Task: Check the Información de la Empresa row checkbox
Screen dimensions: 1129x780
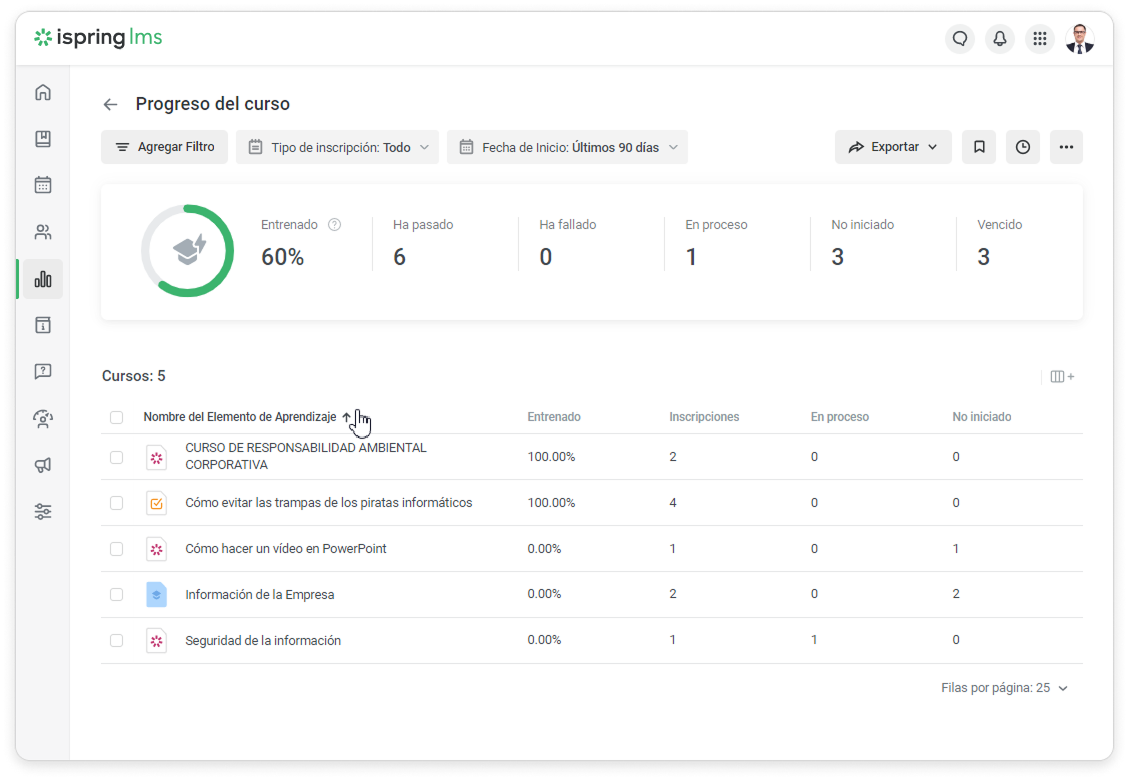Action: [x=117, y=595]
